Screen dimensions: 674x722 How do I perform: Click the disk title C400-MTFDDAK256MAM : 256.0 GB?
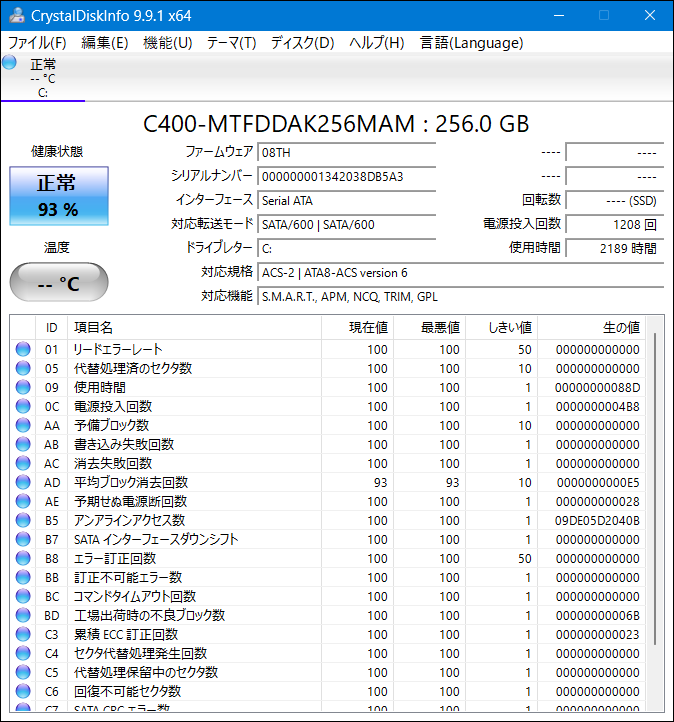336,123
